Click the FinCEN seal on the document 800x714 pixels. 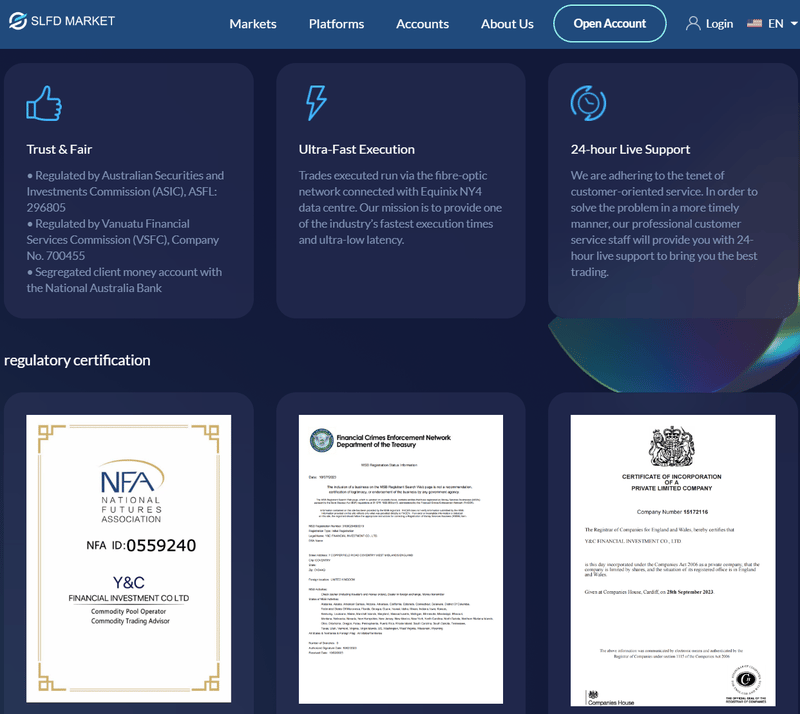[x=322, y=440]
